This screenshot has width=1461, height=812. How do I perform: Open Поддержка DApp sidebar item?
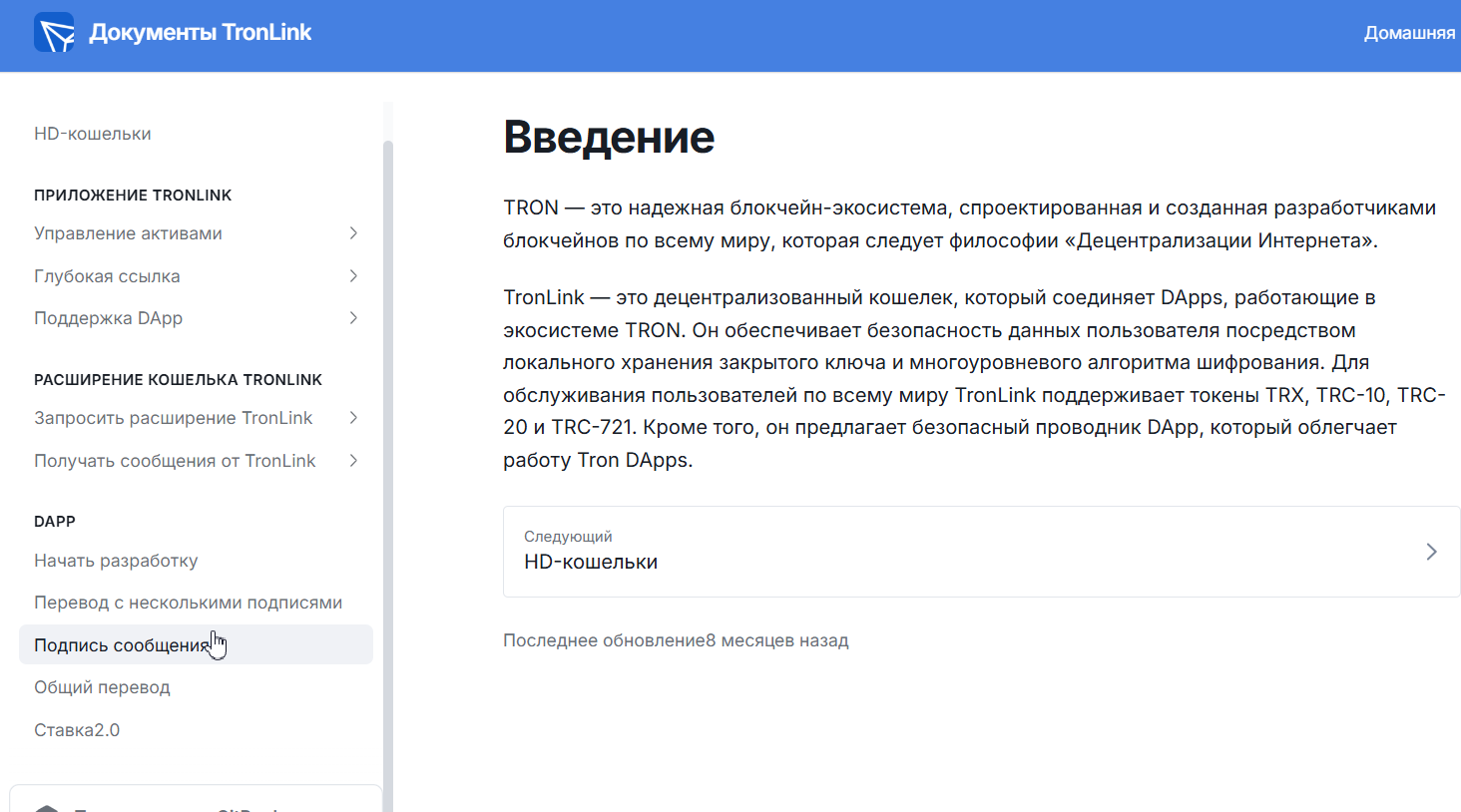coord(108,318)
